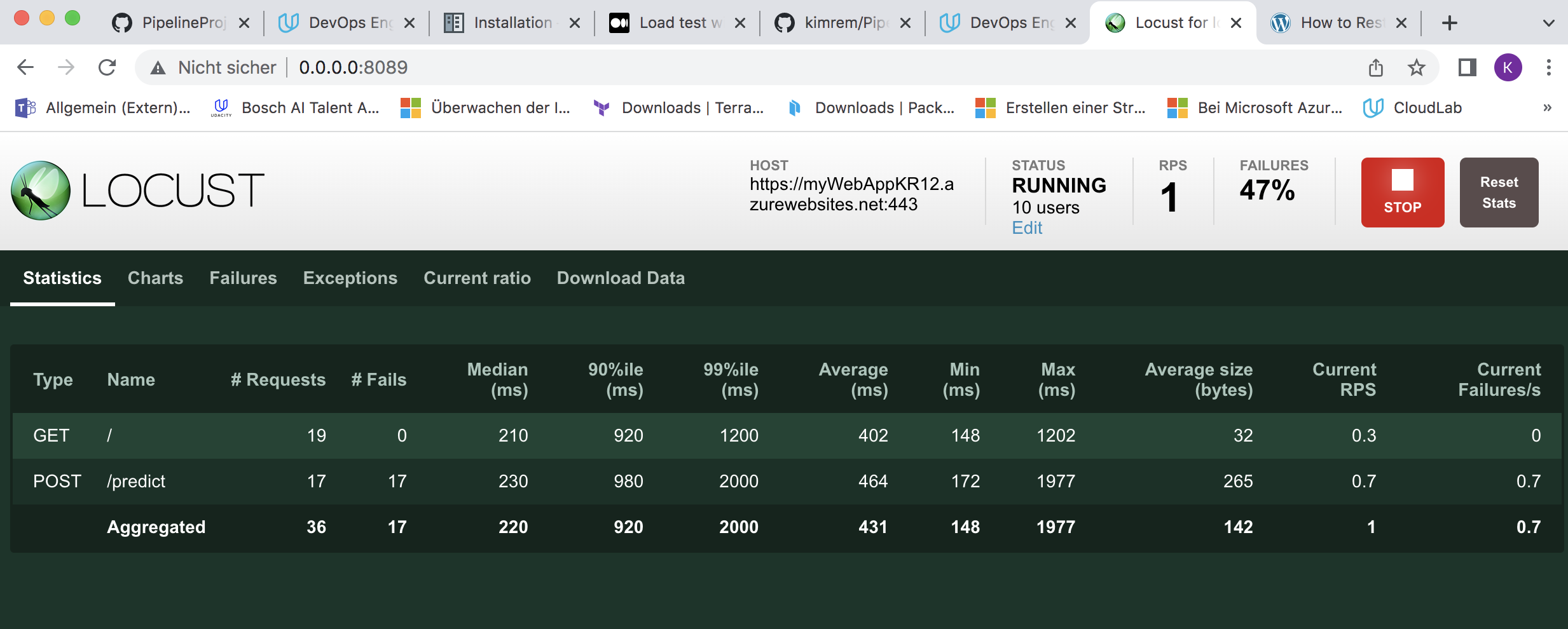This screenshot has height=629, width=1568.
Task: Open Überwachen der bookmark
Action: tap(485, 108)
